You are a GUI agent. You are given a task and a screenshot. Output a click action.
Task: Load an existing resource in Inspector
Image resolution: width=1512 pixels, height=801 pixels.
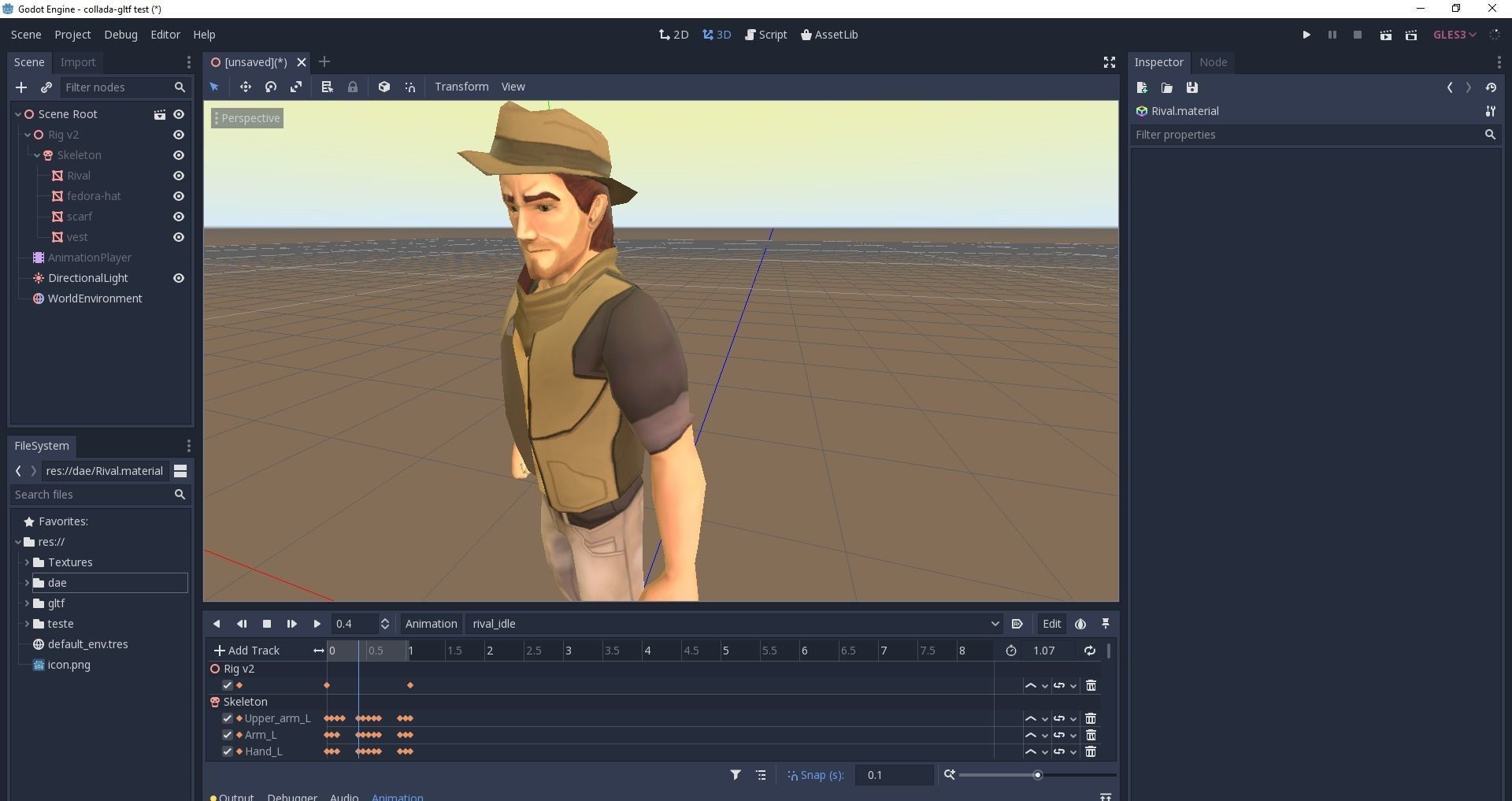[1167, 87]
